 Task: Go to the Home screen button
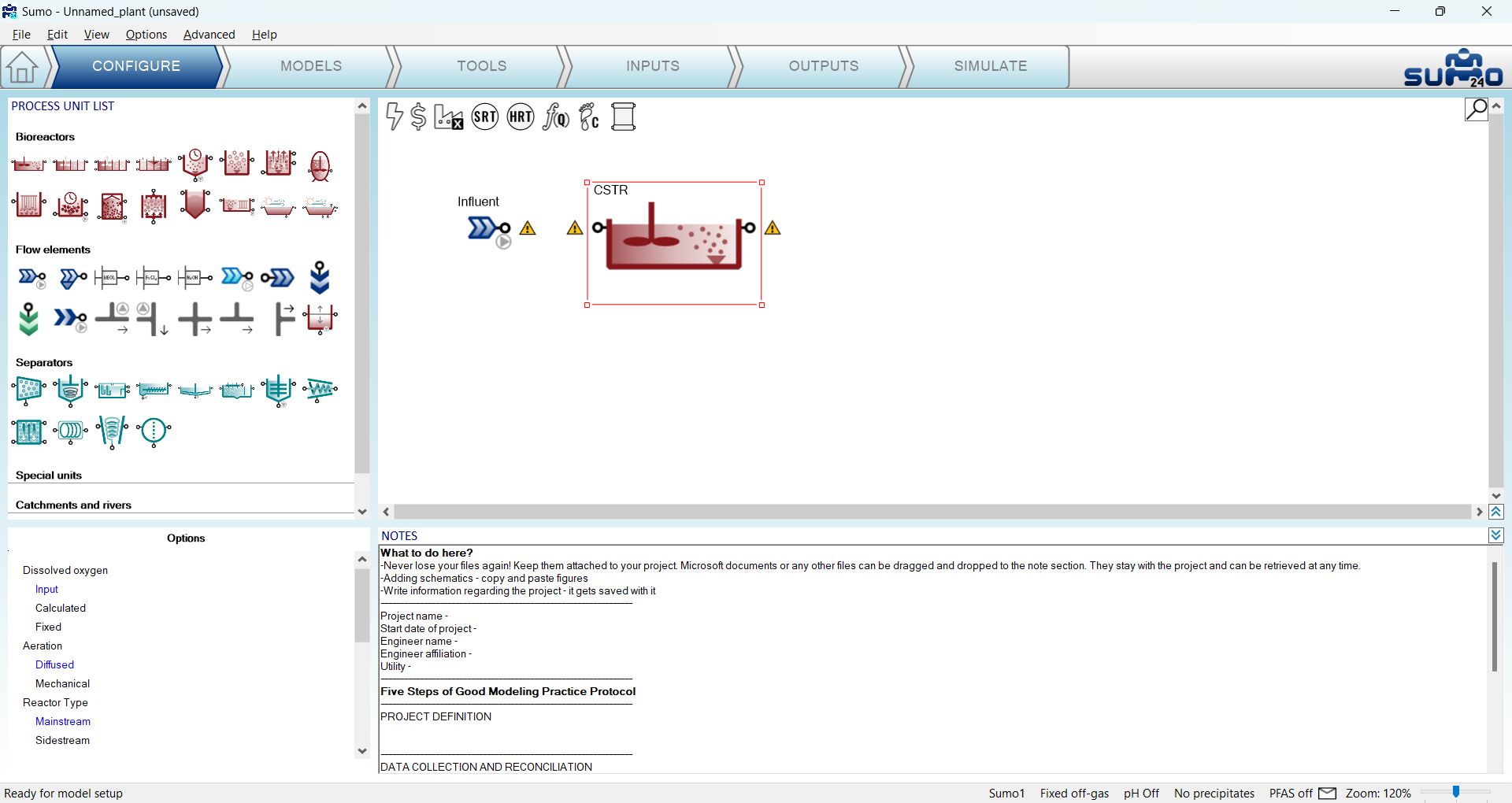point(22,67)
